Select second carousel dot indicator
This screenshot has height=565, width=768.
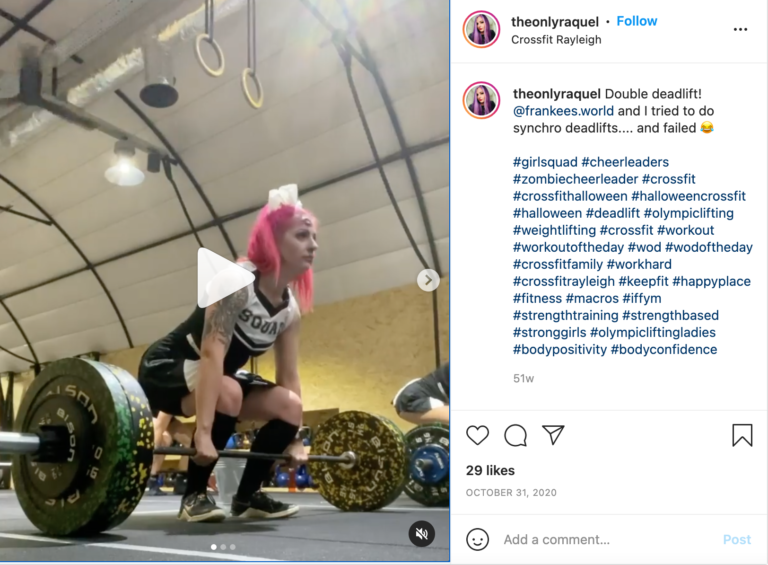223,547
